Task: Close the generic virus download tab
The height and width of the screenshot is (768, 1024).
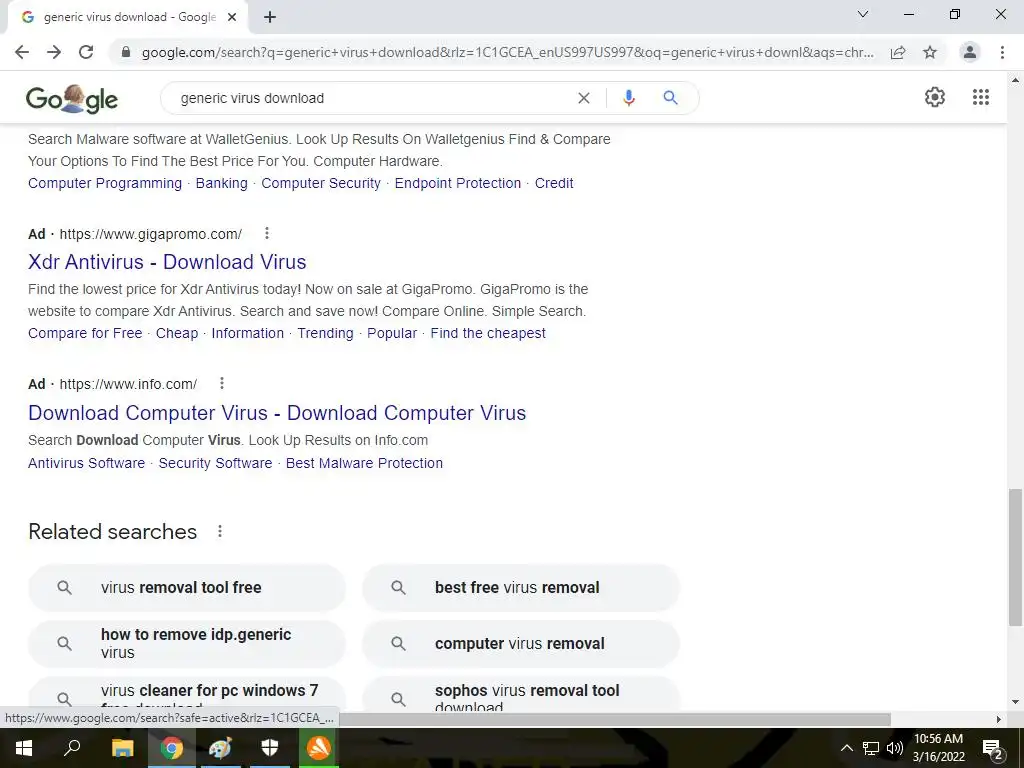Action: coord(232,17)
